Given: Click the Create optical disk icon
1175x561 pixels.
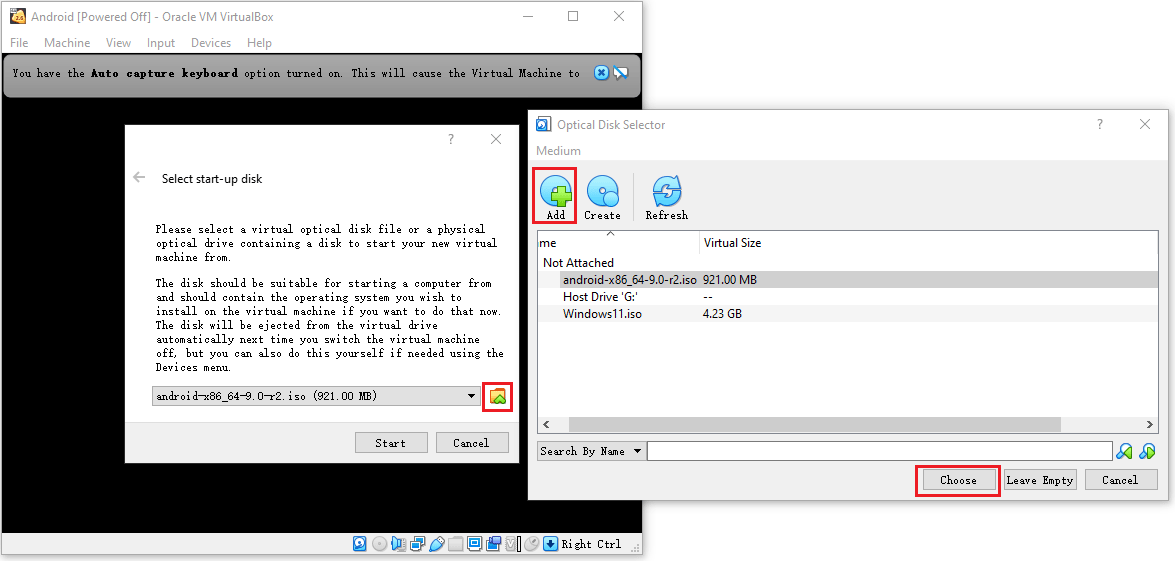Looking at the screenshot, I should click(602, 190).
